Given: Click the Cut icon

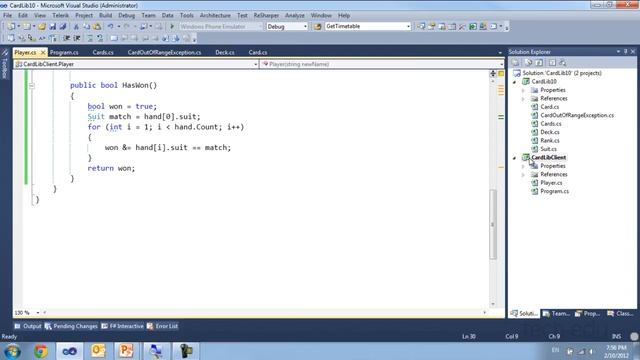Looking at the screenshot, I should 76,27.
